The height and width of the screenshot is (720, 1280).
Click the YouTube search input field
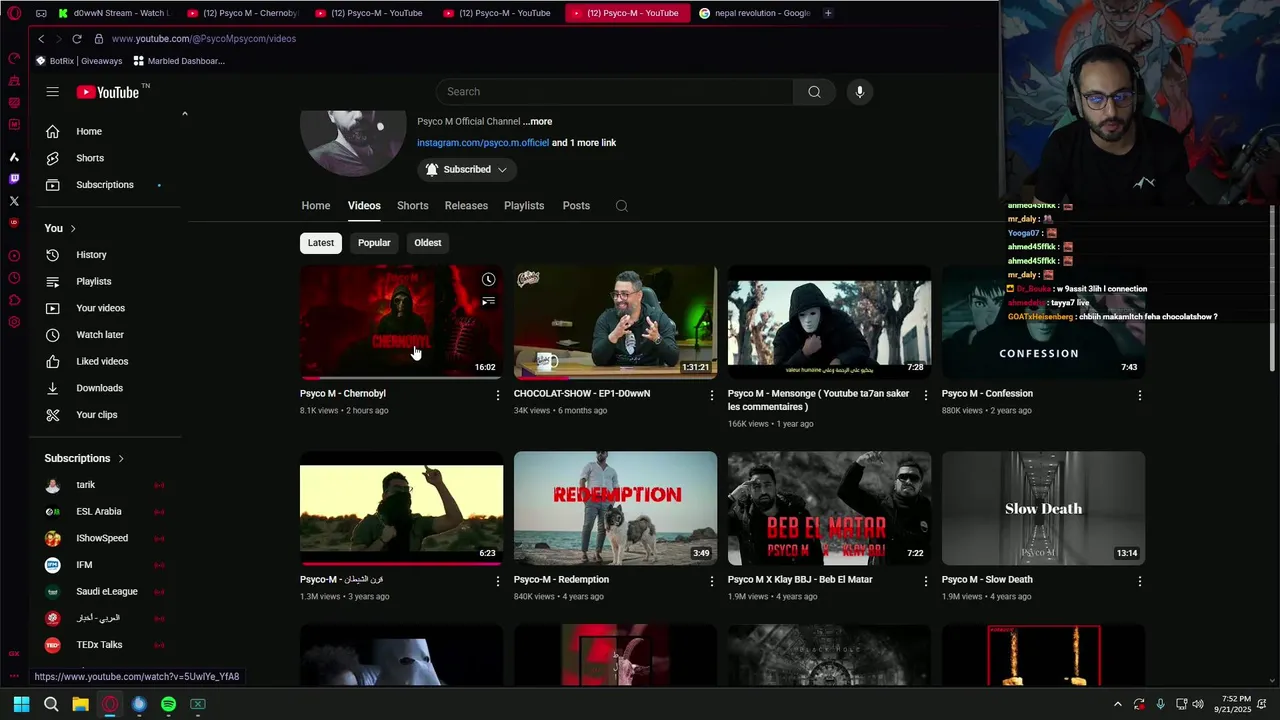(x=614, y=92)
